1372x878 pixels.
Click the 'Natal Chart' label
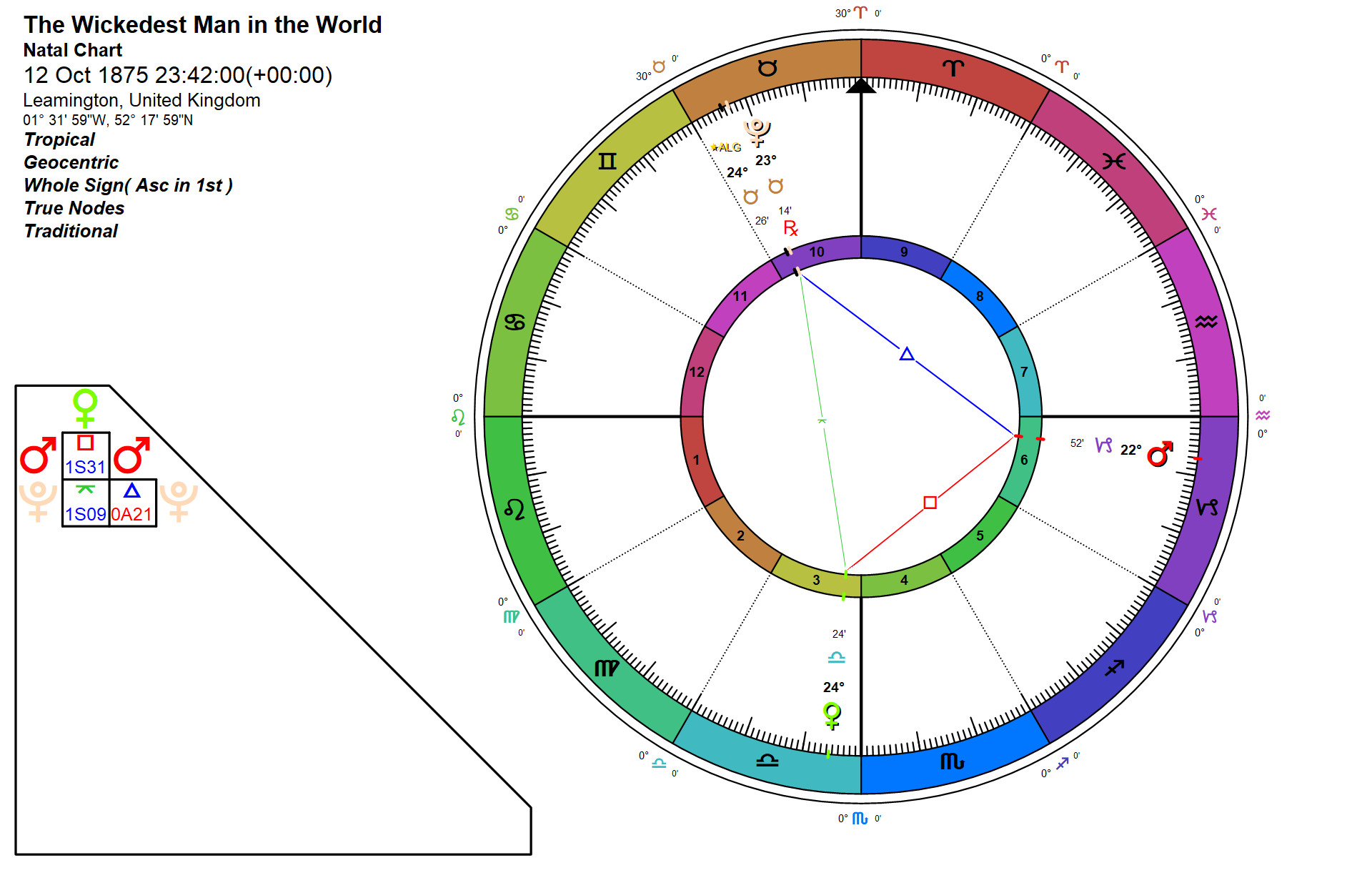pyautogui.click(x=73, y=50)
